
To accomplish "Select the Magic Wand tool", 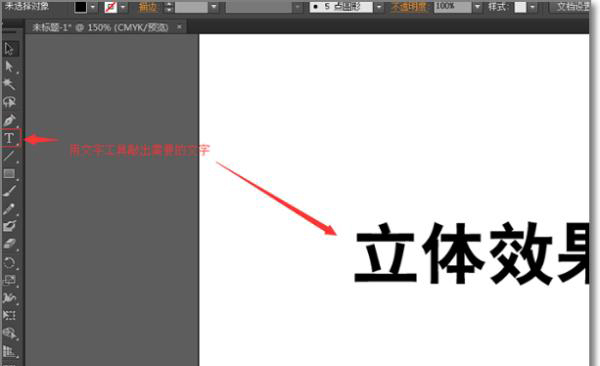I will click(x=10, y=84).
